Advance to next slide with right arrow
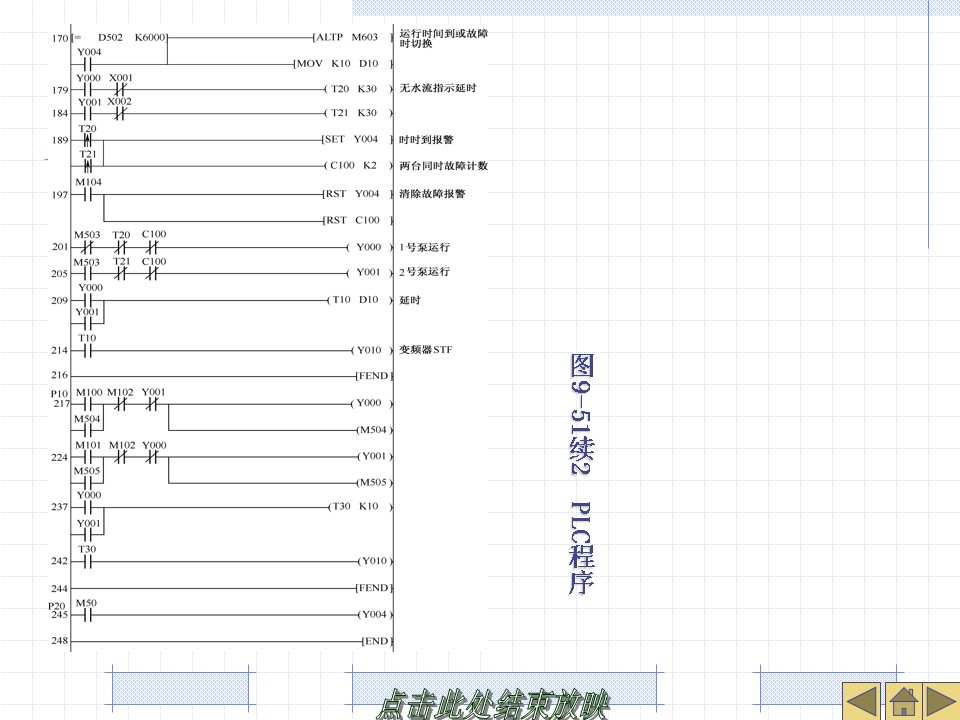Screen dimensions: 960x720 (942, 700)
